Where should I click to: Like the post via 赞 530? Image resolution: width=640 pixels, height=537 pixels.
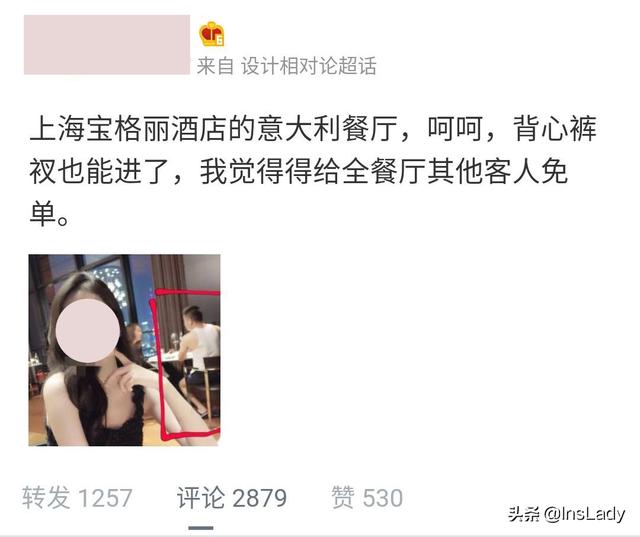[367, 498]
